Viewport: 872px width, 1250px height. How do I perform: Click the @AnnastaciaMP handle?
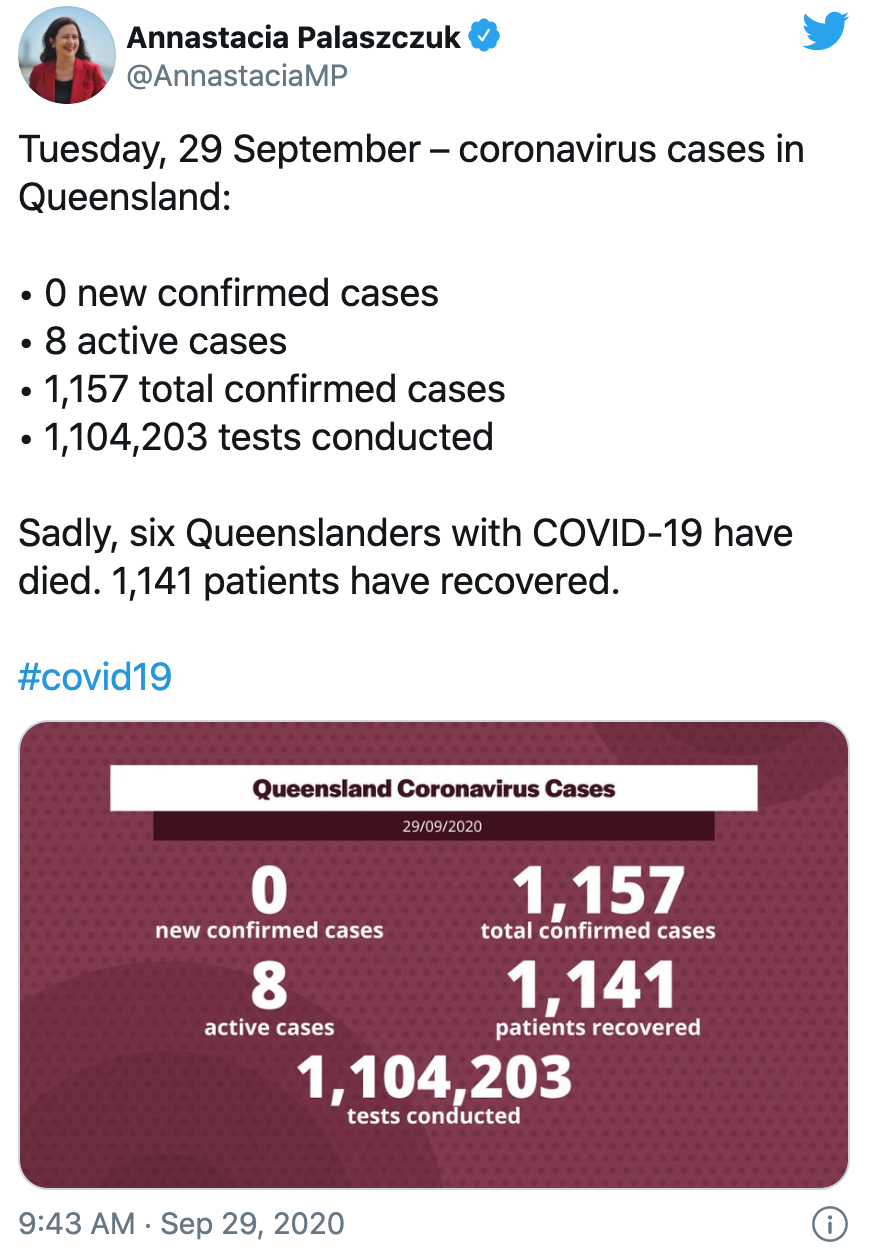point(237,76)
